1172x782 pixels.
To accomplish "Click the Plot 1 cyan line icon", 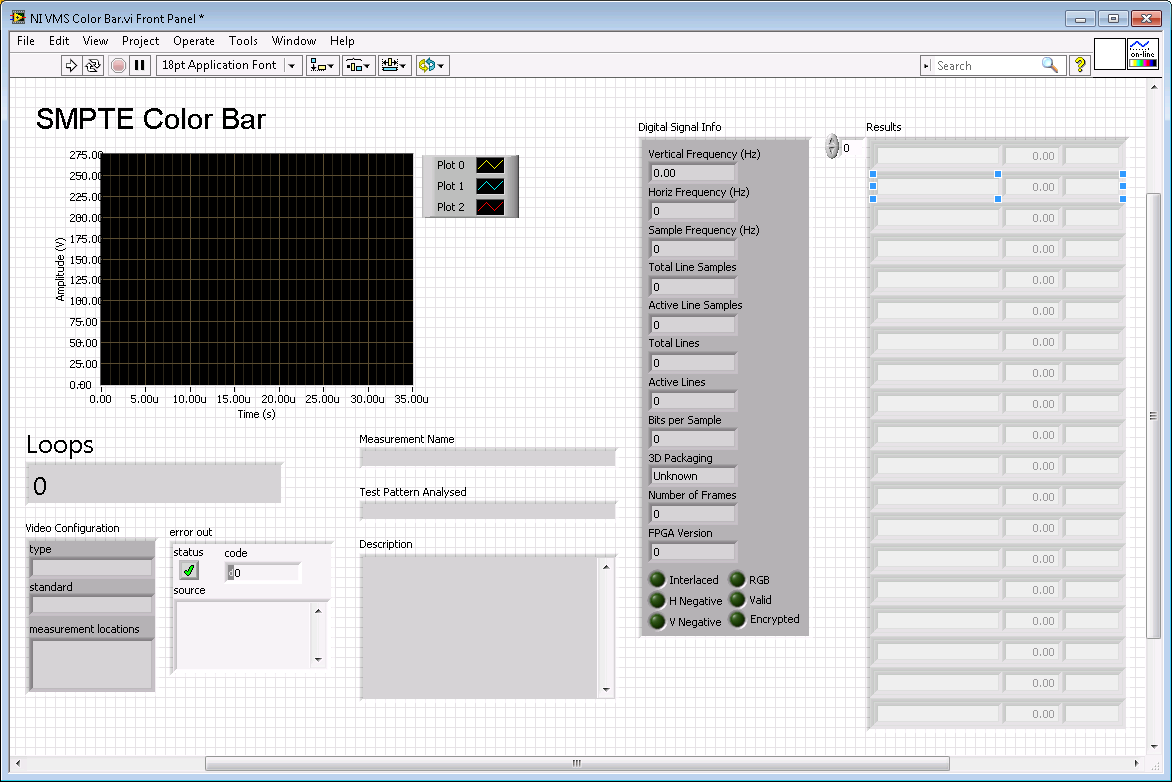I will click(x=490, y=186).
